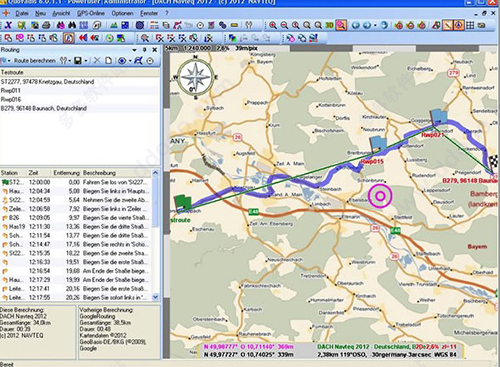The image size is (500, 367).
Task: Click the compass rose on the map
Action: click(x=195, y=77)
